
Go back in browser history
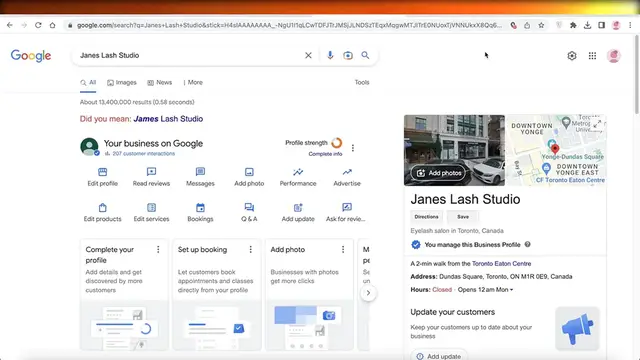point(10,25)
